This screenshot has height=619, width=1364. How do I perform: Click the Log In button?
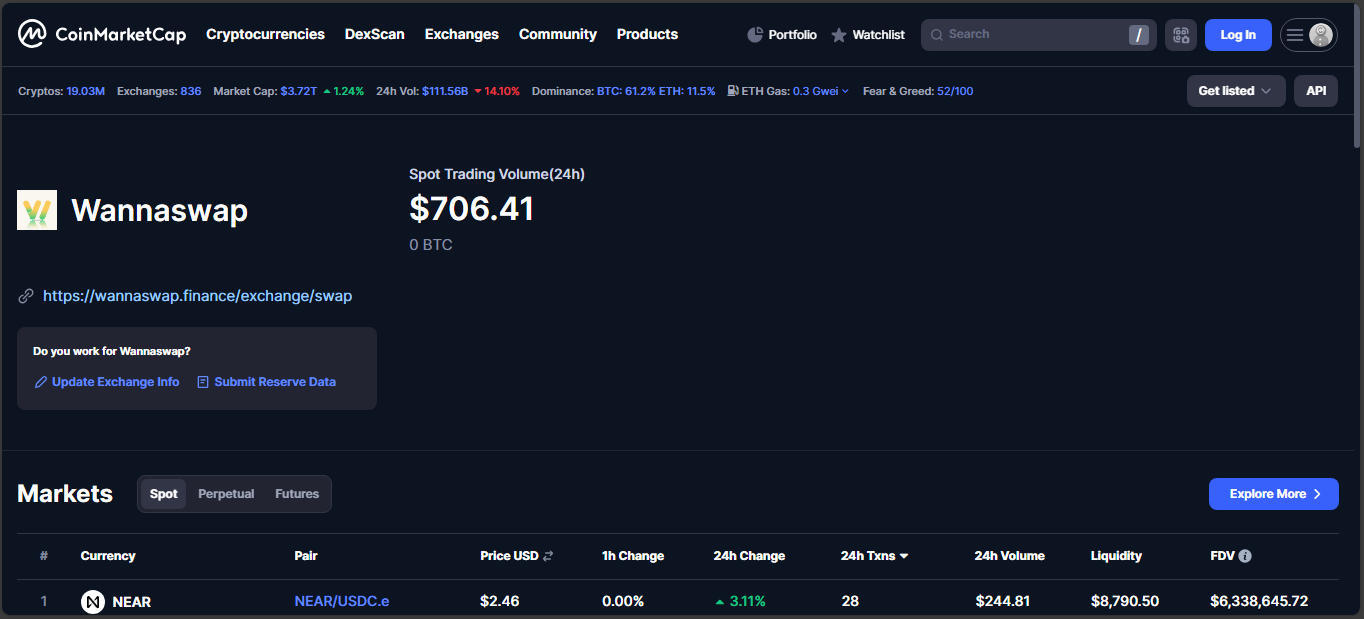click(x=1237, y=35)
